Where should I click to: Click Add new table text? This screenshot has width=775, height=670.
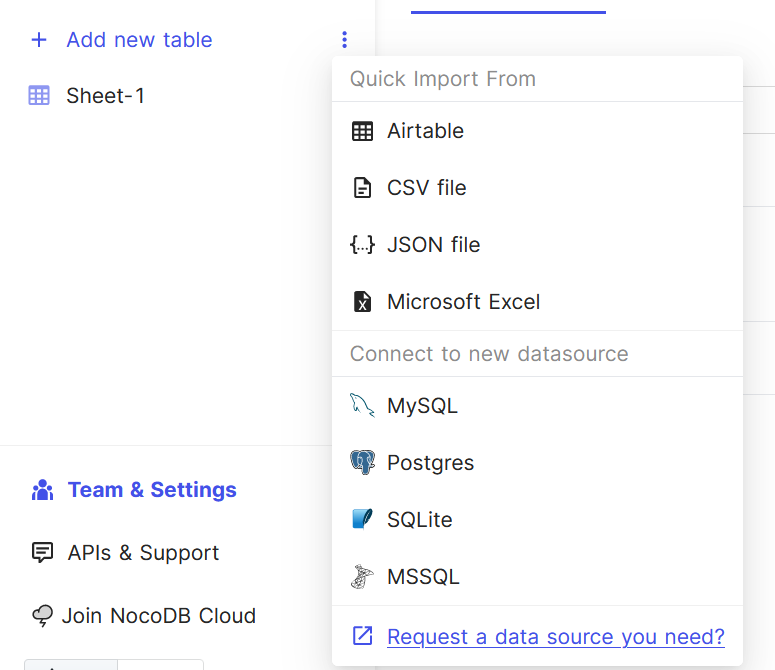pyautogui.click(x=139, y=40)
